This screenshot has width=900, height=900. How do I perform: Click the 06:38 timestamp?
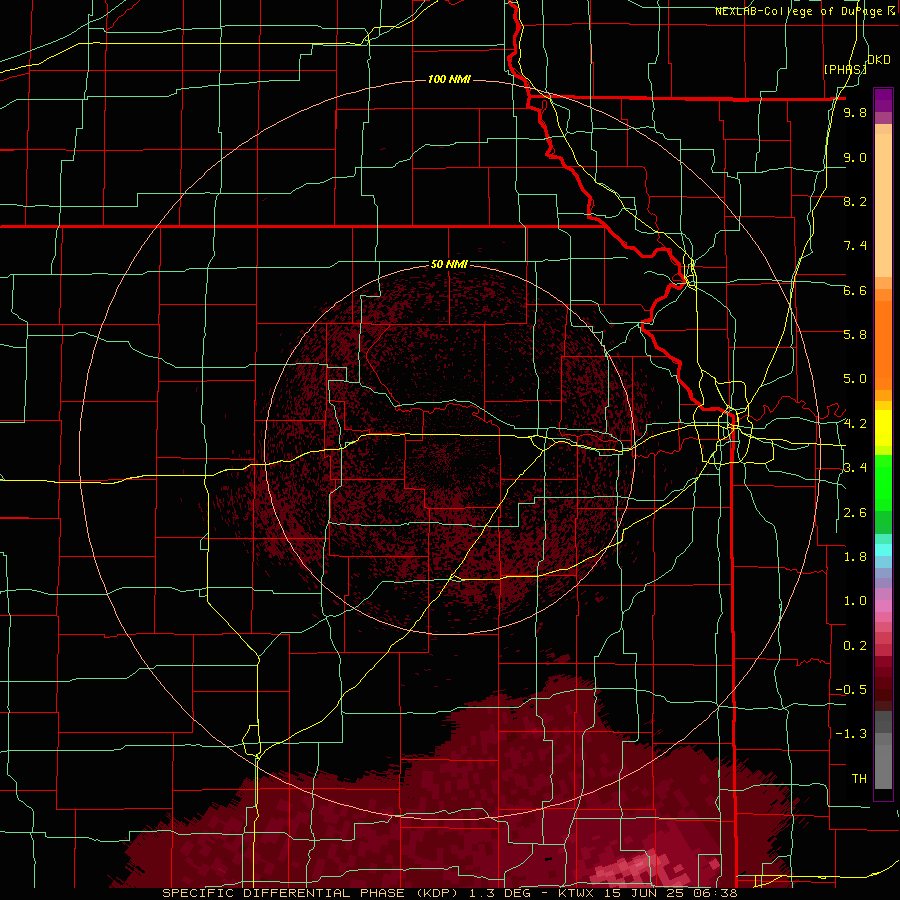715,893
